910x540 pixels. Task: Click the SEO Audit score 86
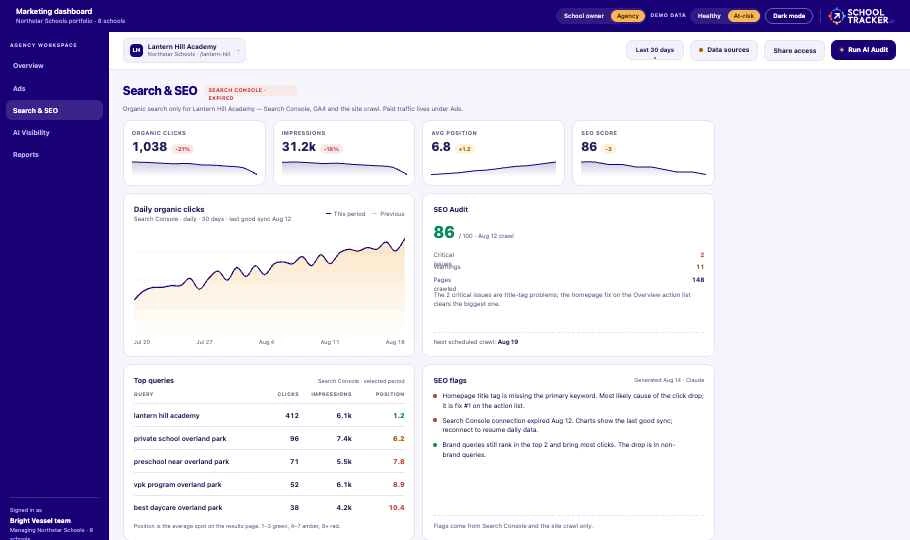(x=443, y=232)
